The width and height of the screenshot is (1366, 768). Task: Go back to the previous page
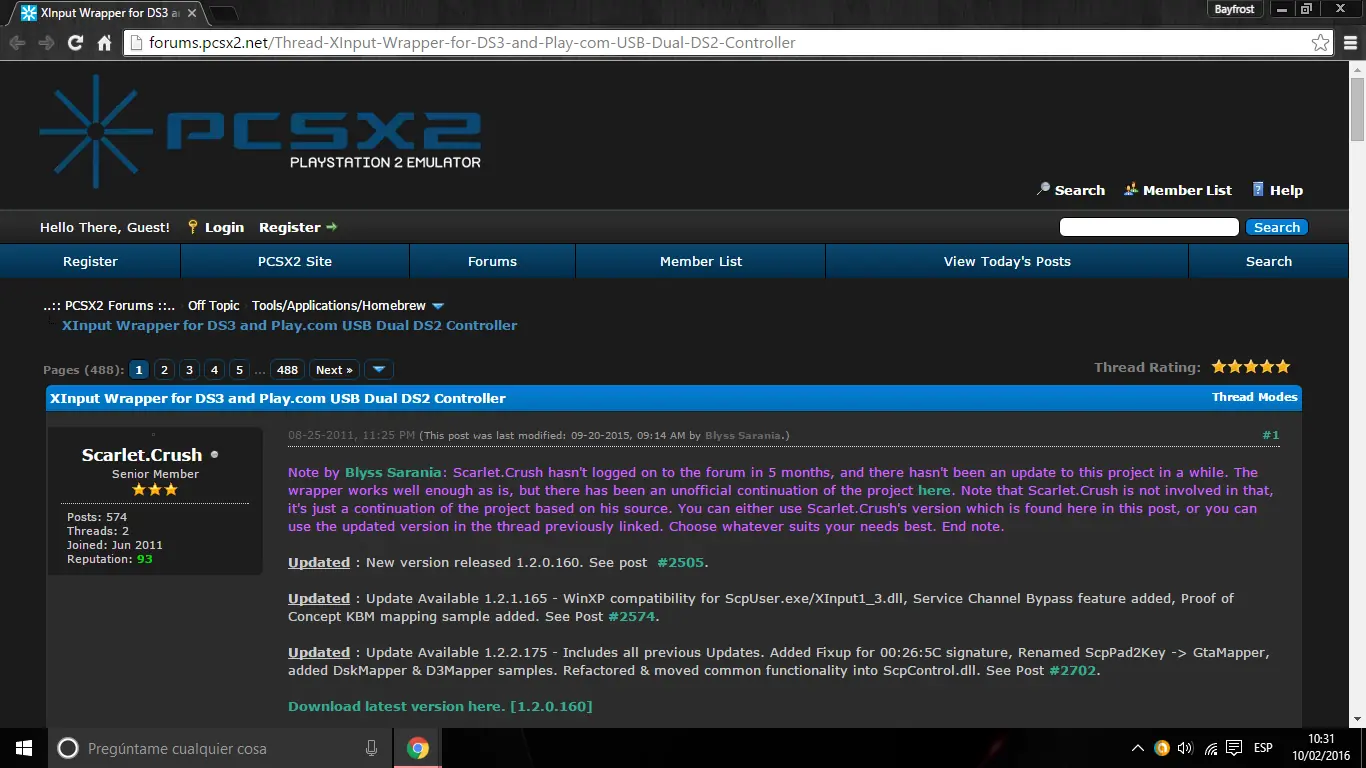[17, 43]
